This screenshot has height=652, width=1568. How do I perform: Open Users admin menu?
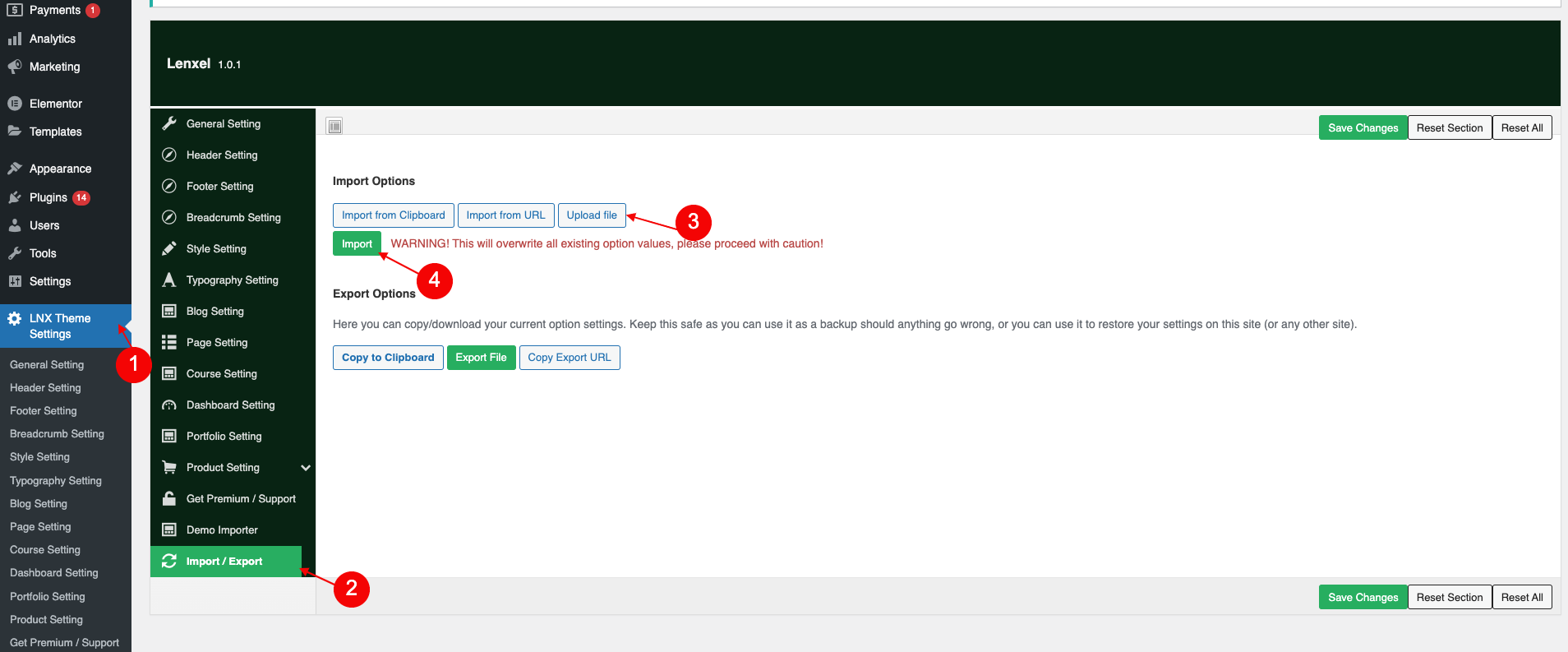coord(66,225)
